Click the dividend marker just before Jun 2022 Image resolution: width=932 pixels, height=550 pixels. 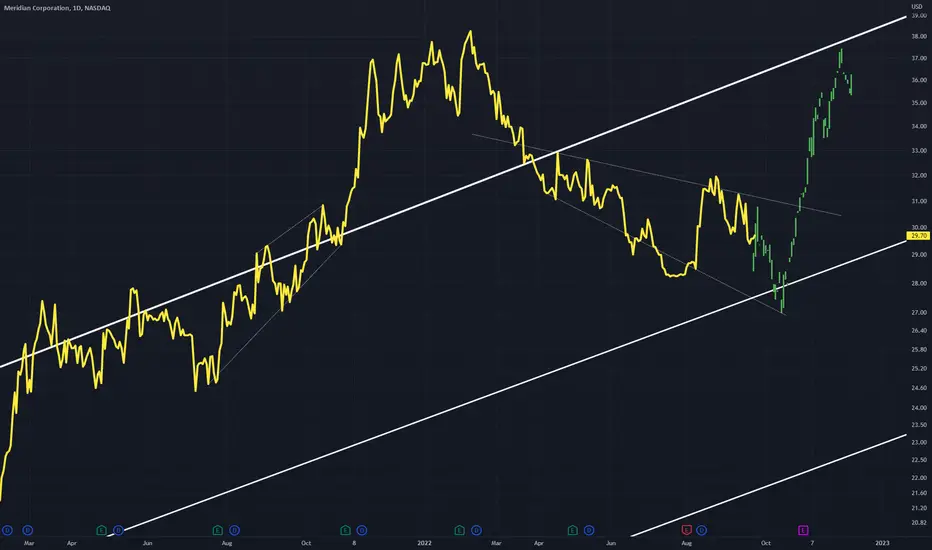(589, 530)
